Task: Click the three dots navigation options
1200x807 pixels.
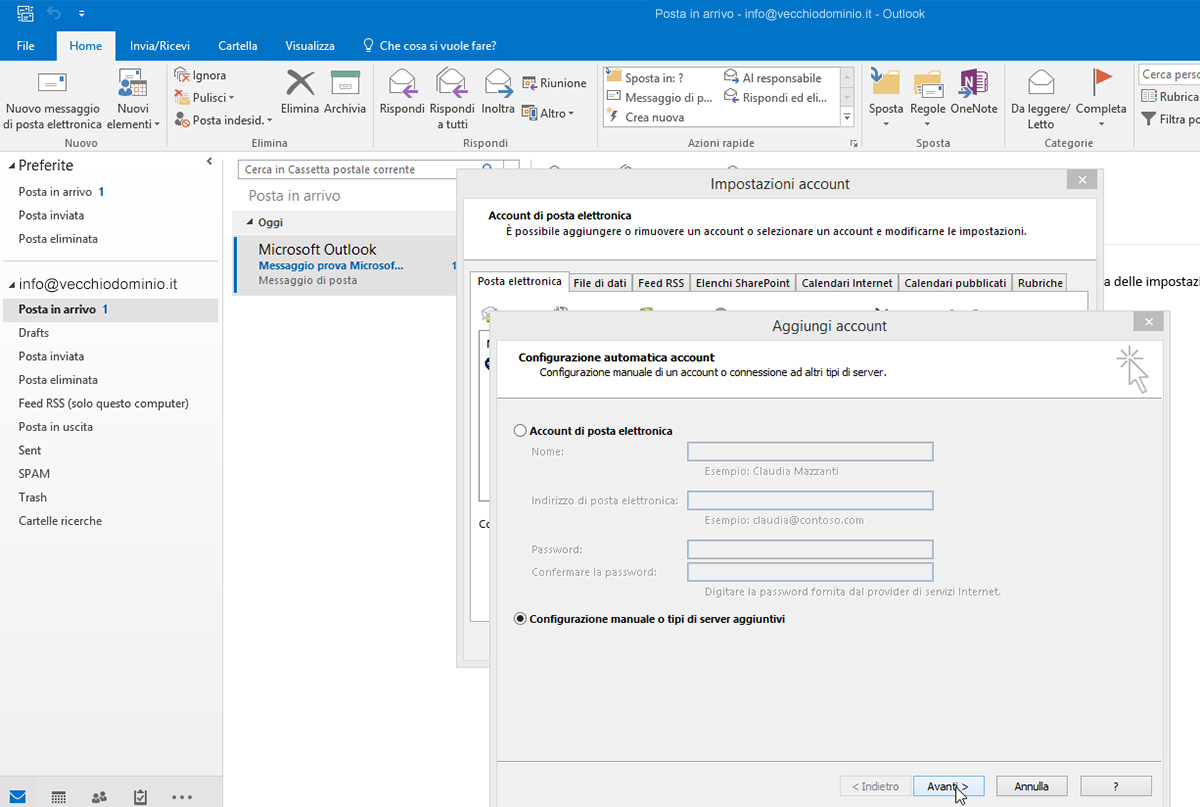Action: point(182,797)
